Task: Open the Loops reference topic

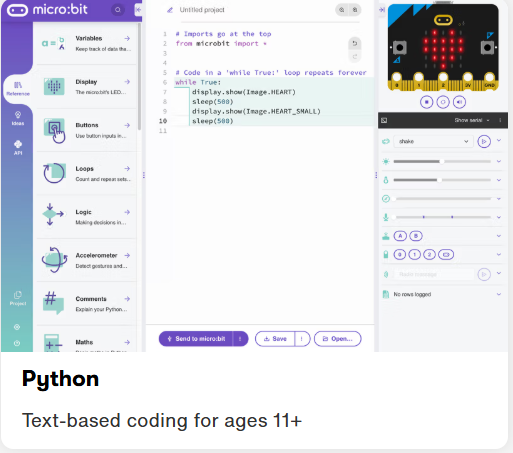Action: point(87,174)
